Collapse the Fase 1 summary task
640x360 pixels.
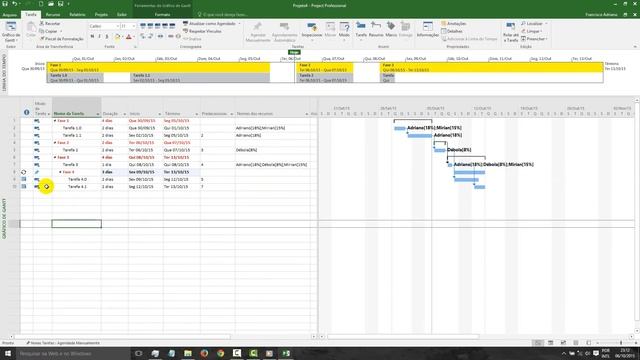click(55, 121)
